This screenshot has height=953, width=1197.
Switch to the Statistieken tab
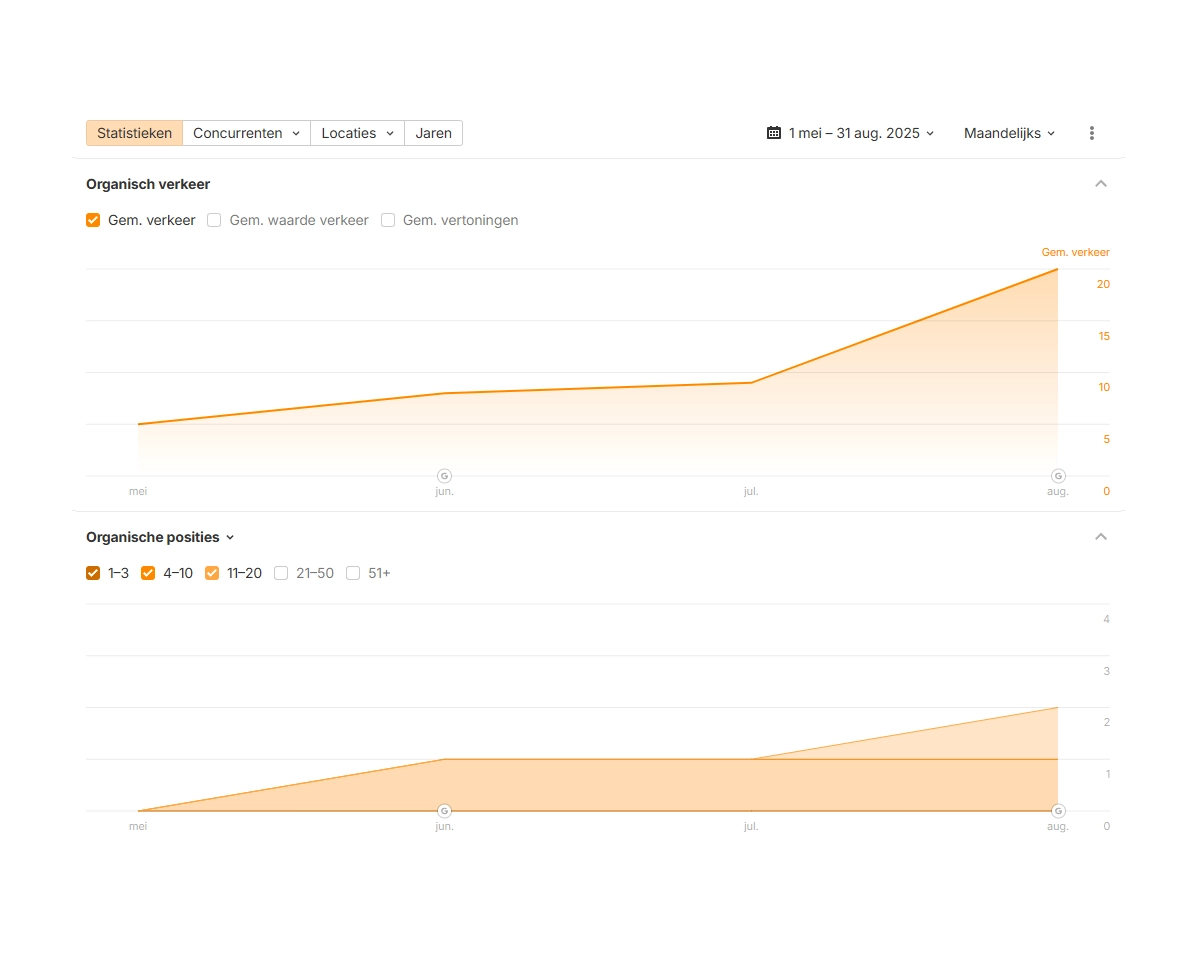point(134,133)
